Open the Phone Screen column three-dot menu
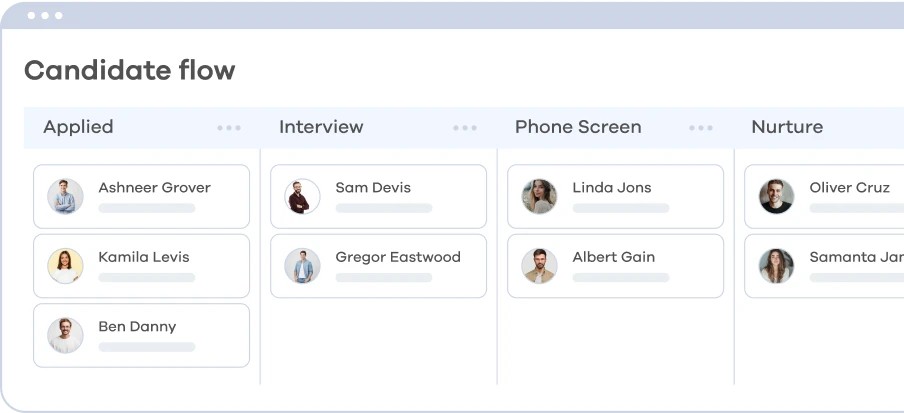 pyautogui.click(x=701, y=128)
